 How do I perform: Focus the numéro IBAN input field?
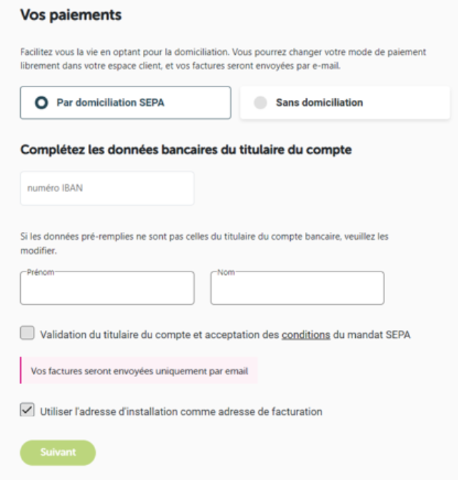(107, 188)
